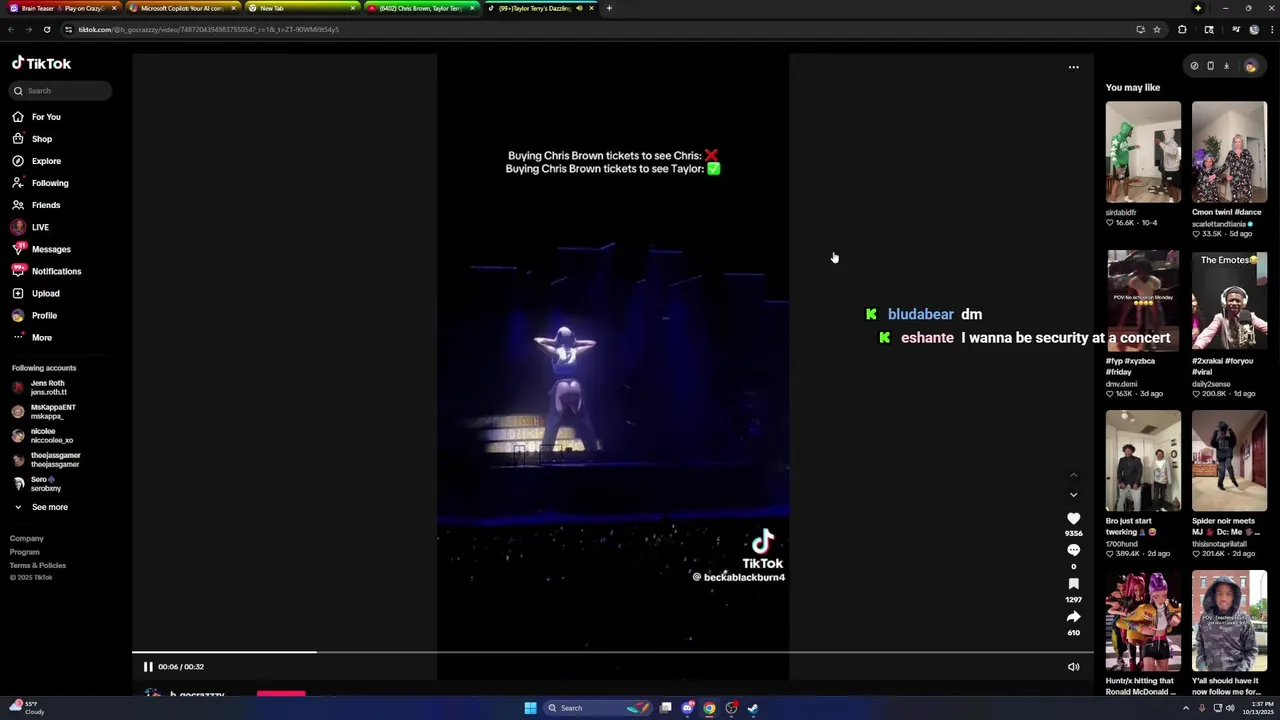Switch to the New Tab tab
Image resolution: width=1280 pixels, height=720 pixels.
pyautogui.click(x=300, y=8)
